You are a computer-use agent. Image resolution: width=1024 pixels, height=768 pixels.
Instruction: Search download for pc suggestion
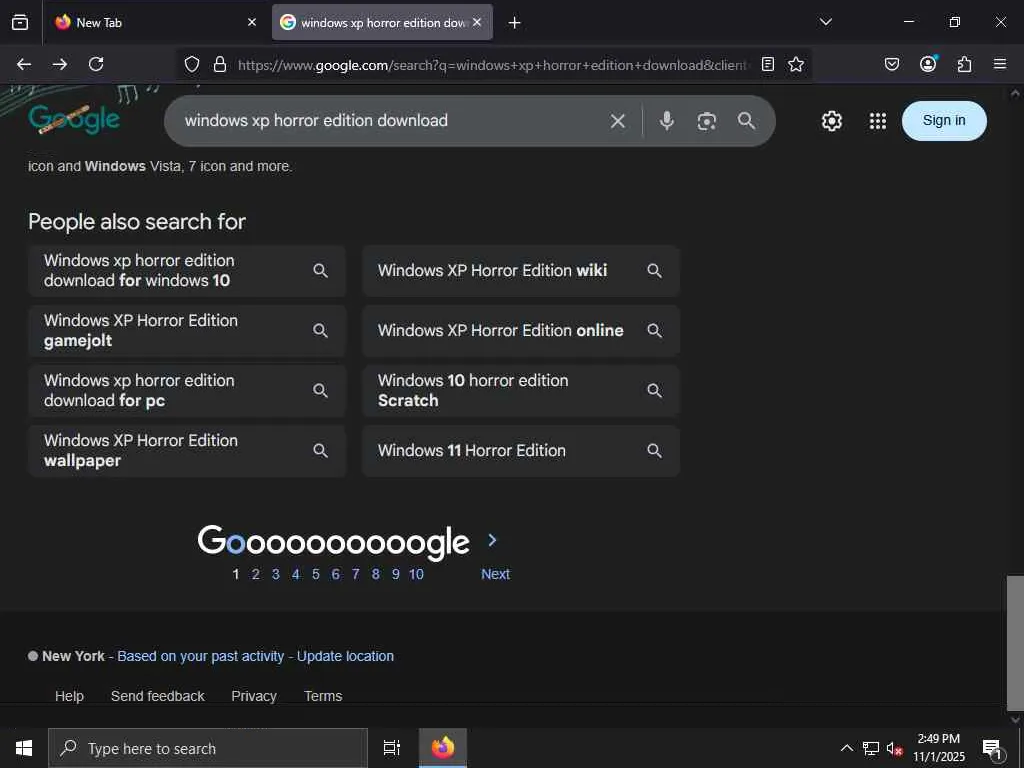point(187,391)
